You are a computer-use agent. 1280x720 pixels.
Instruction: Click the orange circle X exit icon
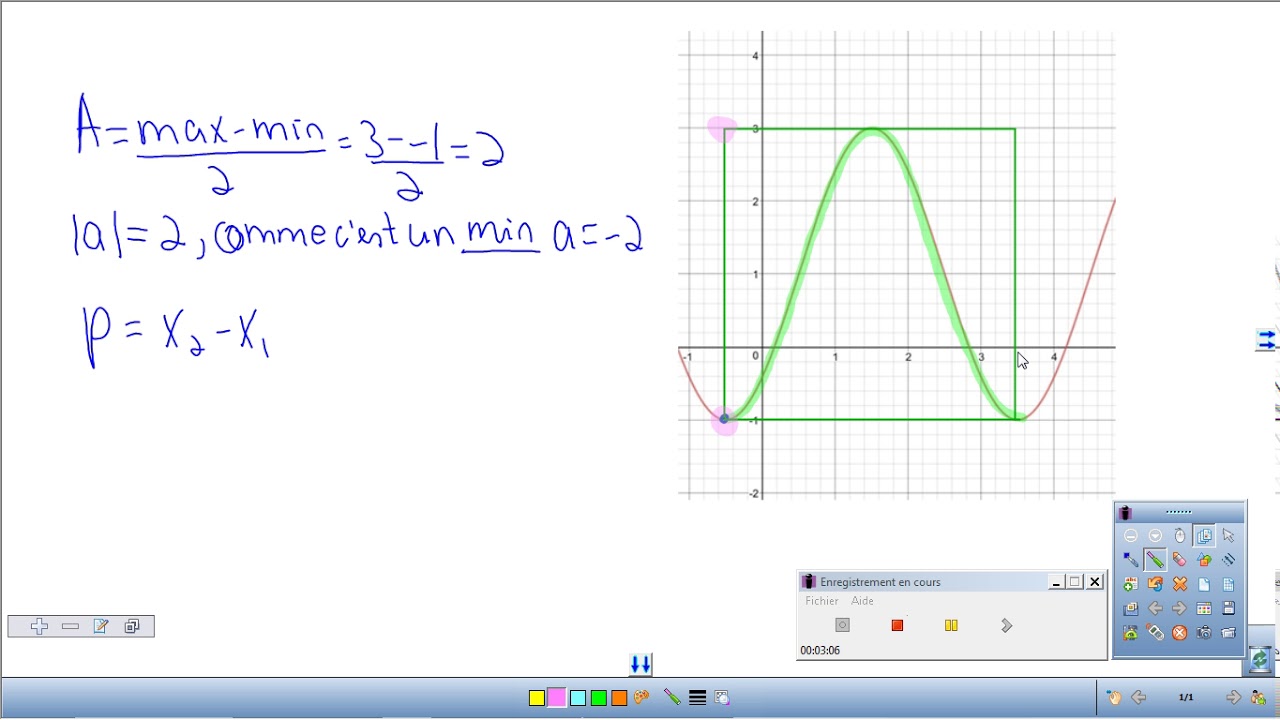coord(1179,633)
